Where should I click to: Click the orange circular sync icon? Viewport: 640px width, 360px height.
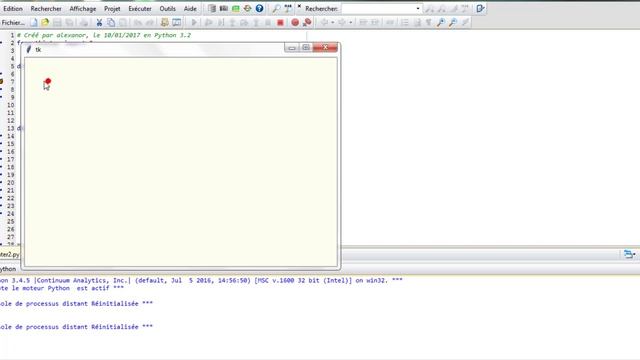click(x=247, y=8)
